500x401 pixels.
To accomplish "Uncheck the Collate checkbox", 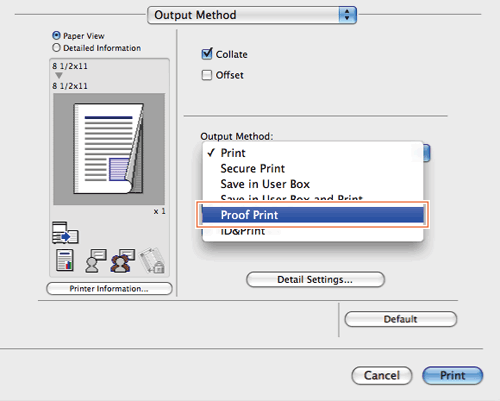I will (207, 54).
